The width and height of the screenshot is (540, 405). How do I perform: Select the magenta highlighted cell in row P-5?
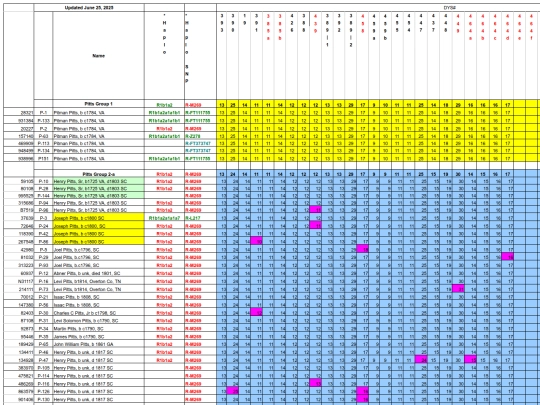(x=362, y=249)
